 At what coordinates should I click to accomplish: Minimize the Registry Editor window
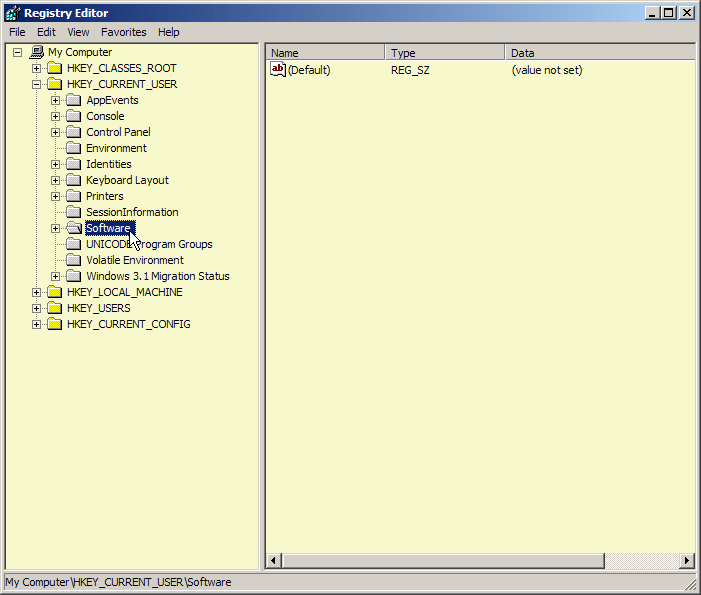point(652,13)
